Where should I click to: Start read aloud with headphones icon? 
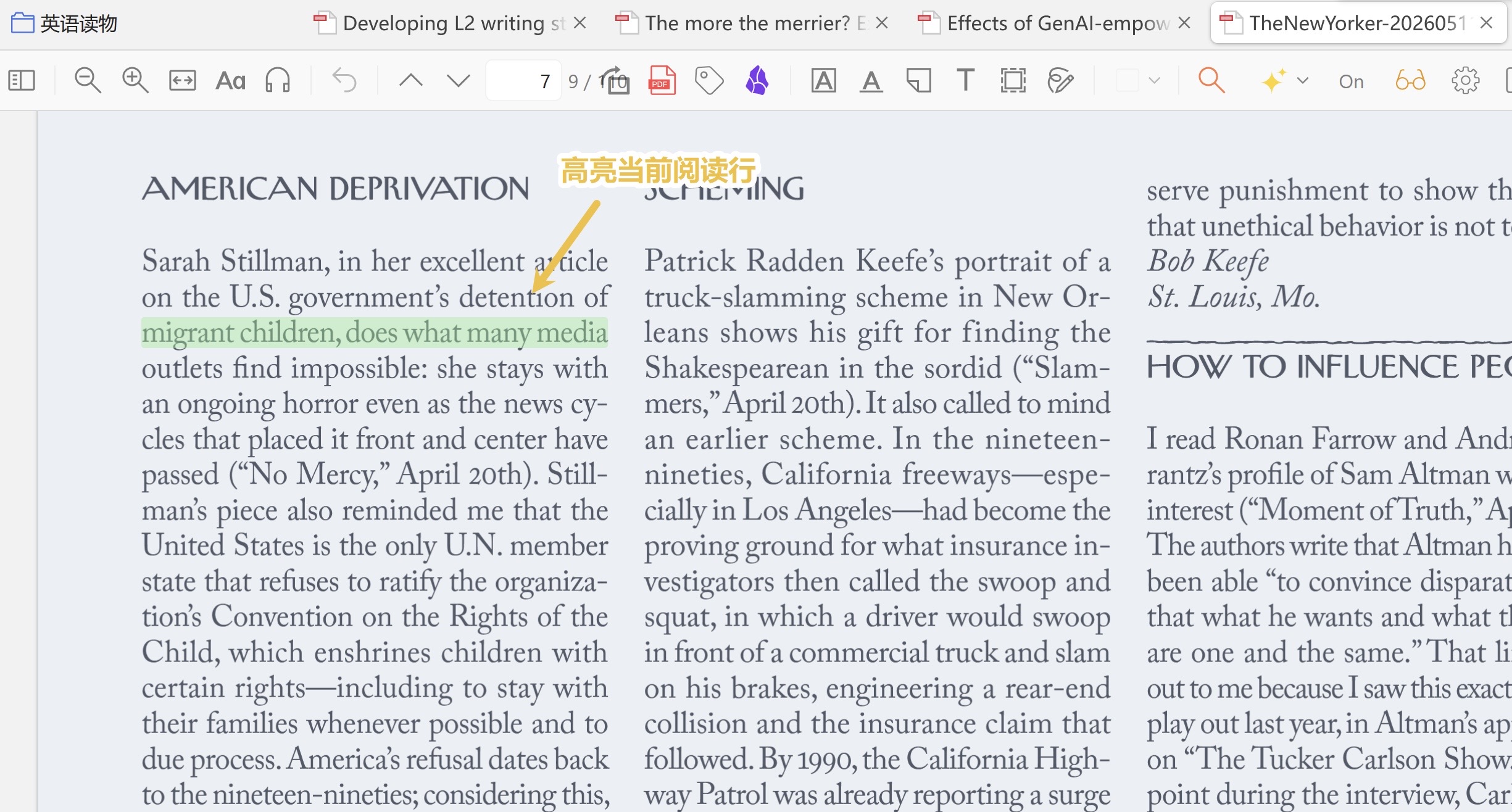point(278,80)
